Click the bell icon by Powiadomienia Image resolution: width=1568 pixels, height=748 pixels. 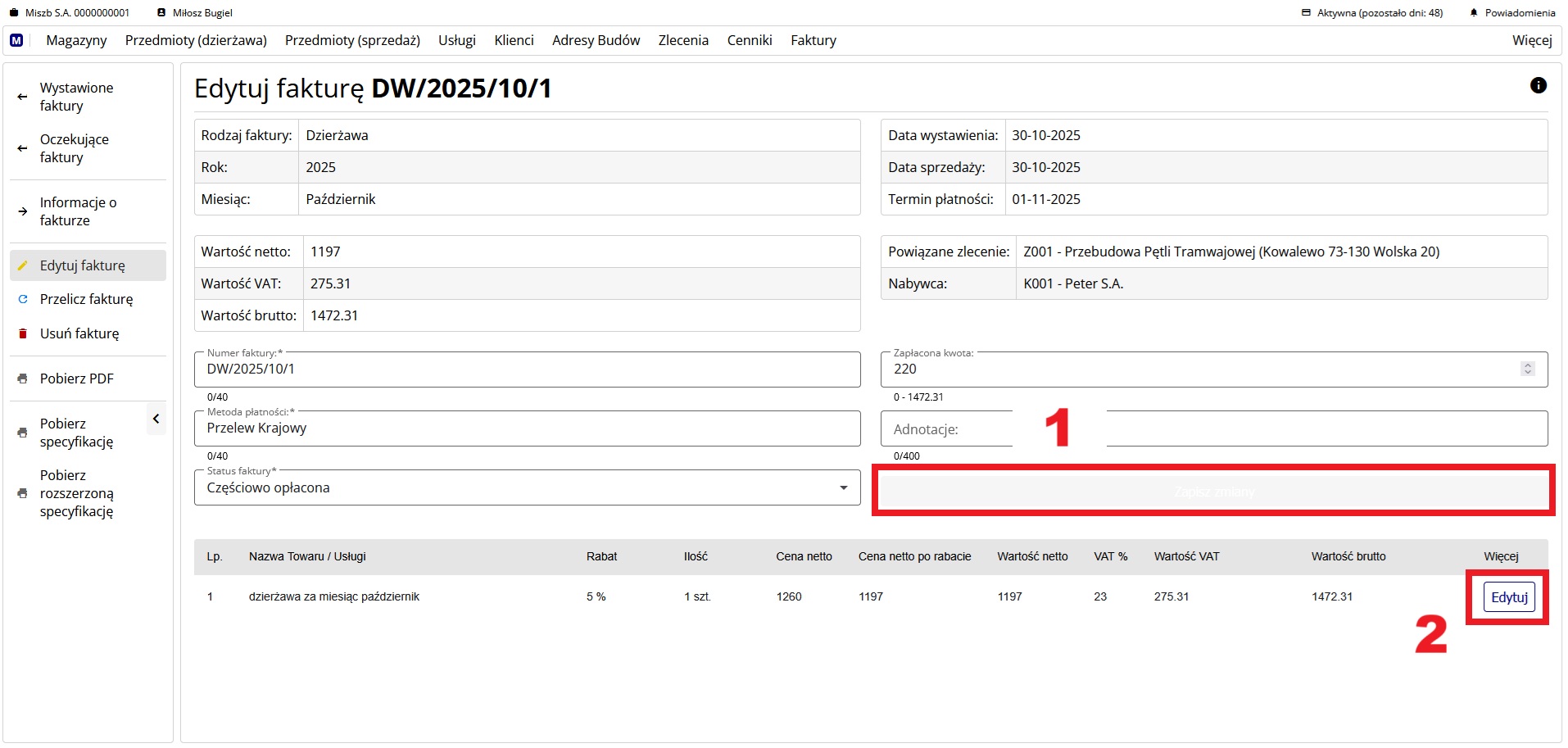(1474, 13)
